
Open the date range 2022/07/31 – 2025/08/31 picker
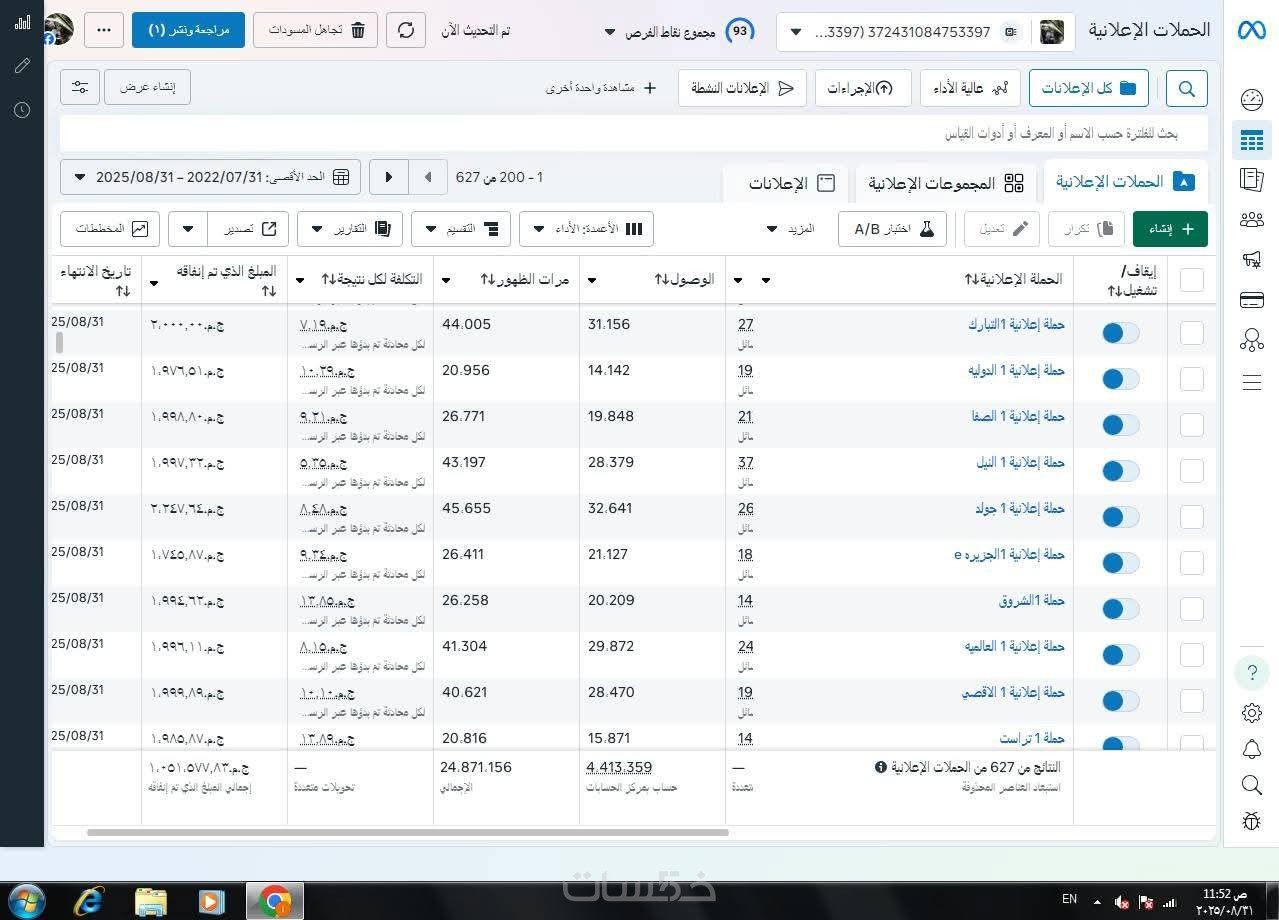tap(211, 177)
